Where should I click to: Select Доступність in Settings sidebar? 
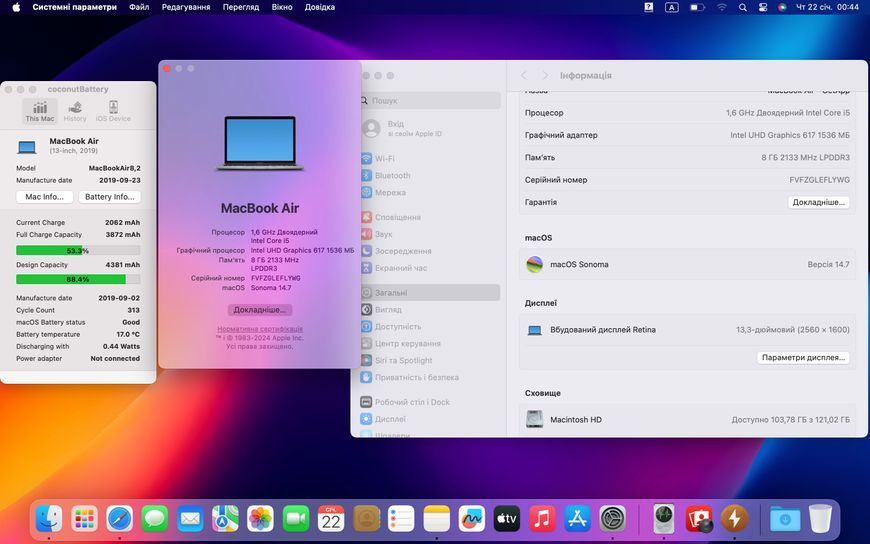(431, 326)
